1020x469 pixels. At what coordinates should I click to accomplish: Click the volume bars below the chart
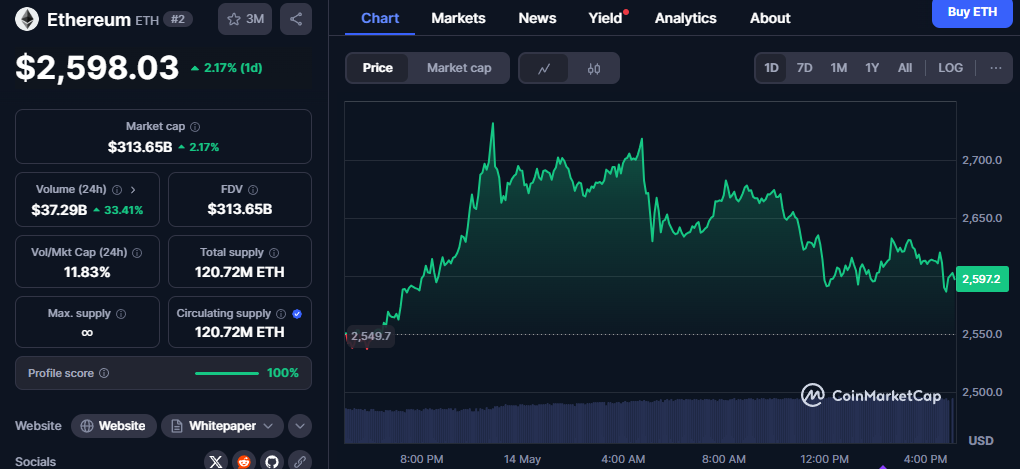coord(648,420)
